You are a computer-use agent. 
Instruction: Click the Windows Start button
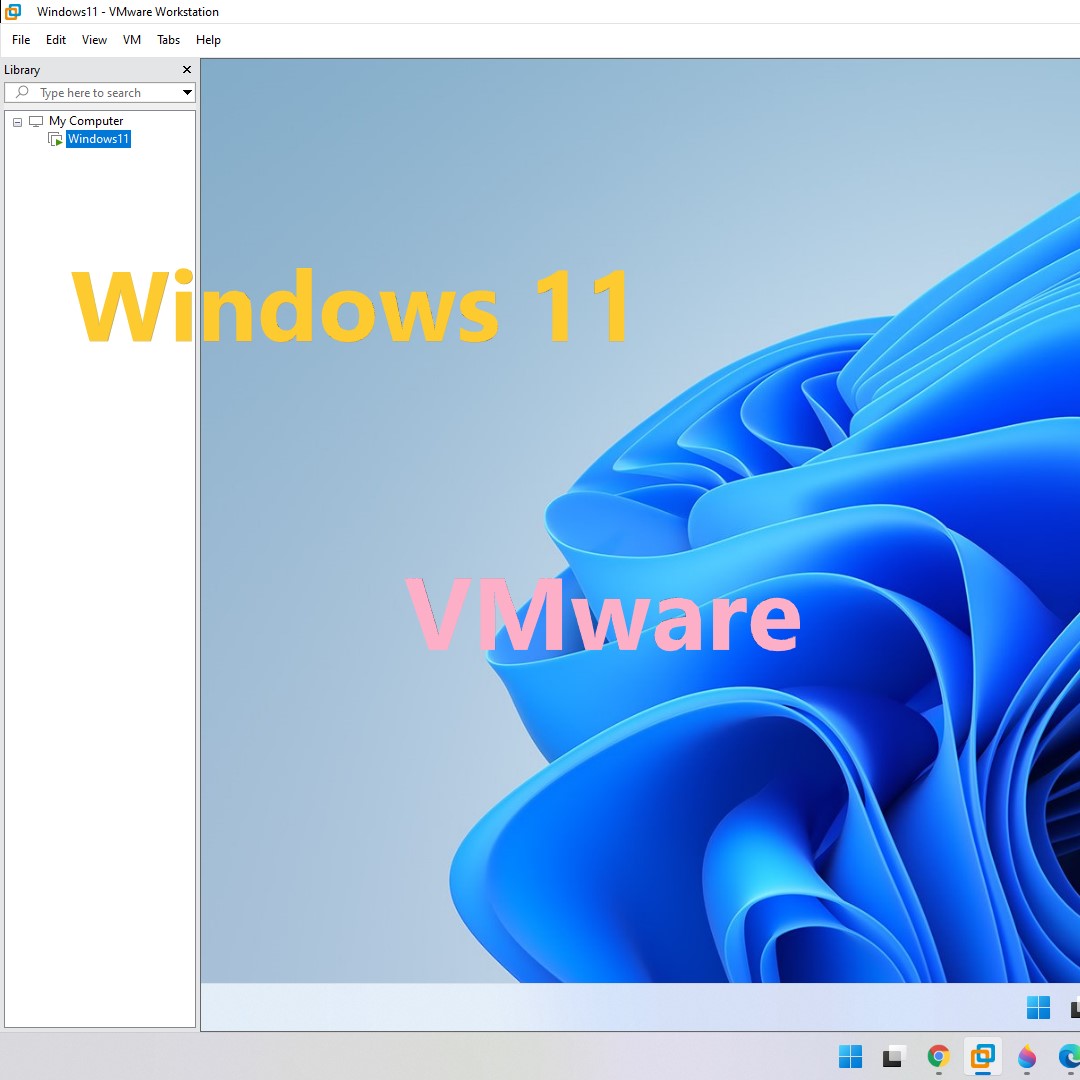(850, 1056)
